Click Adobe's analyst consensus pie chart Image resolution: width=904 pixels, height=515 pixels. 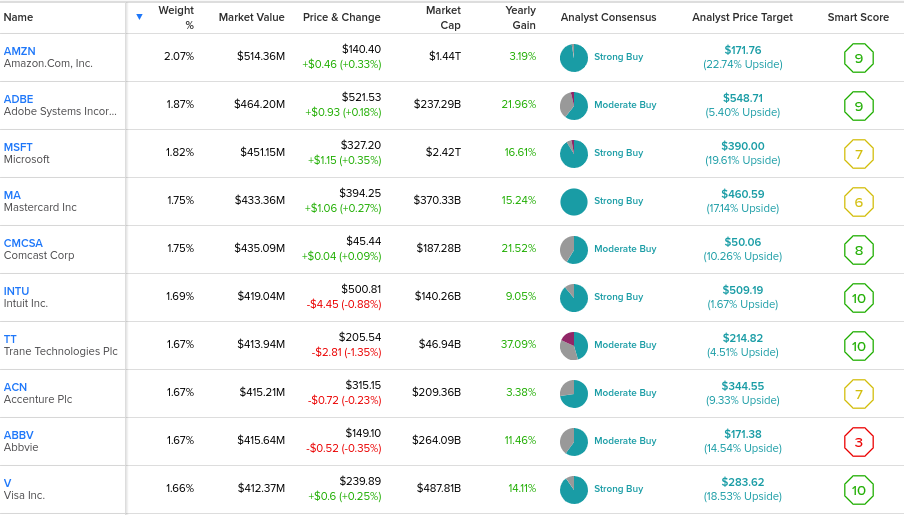point(574,106)
